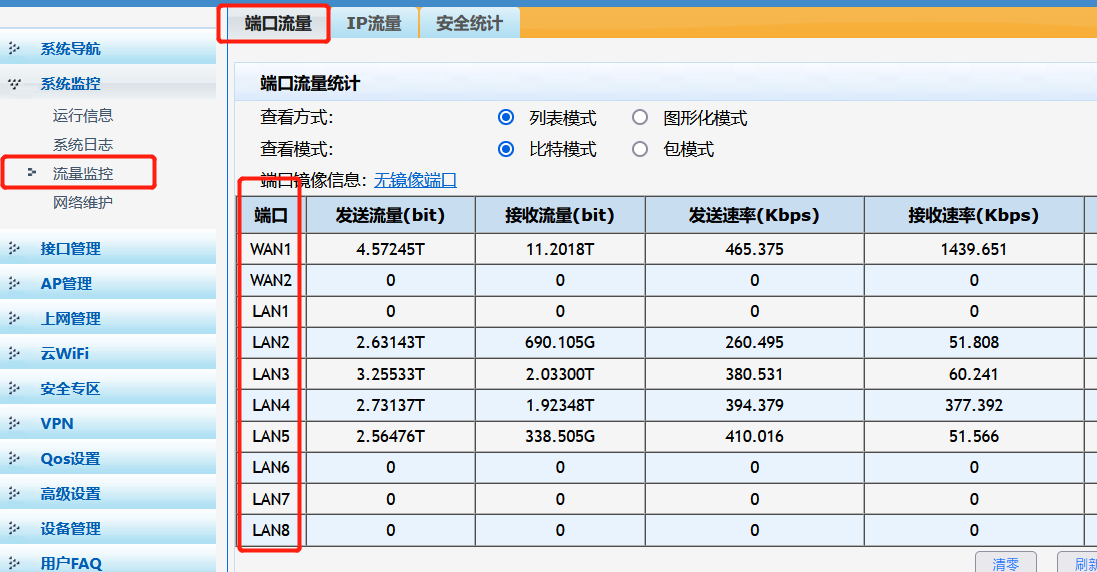
Task: Click LAN5 sent traffic value 2.56476T
Action: click(390, 436)
